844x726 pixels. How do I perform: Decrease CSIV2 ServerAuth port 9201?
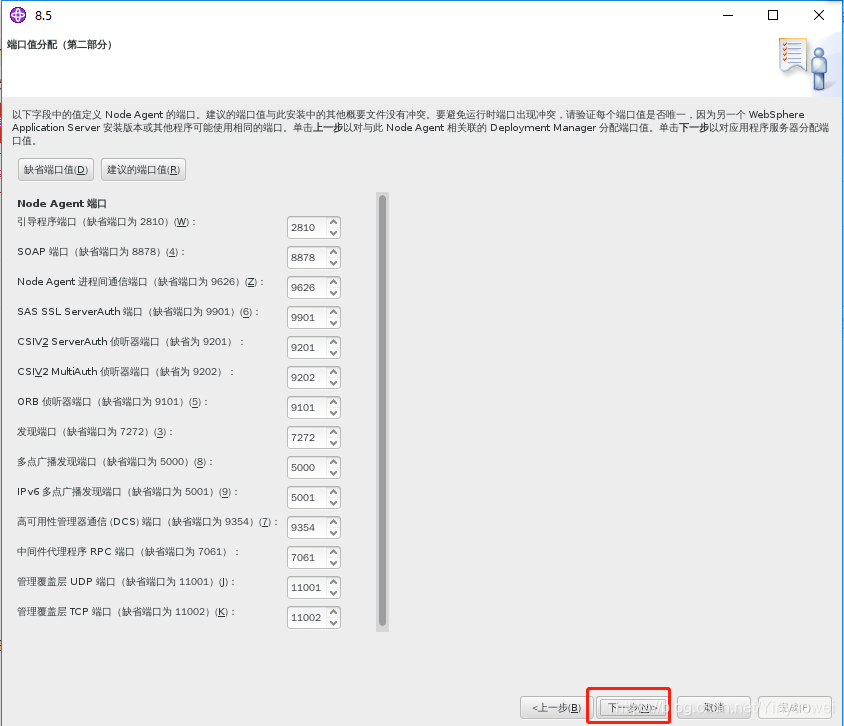334,354
